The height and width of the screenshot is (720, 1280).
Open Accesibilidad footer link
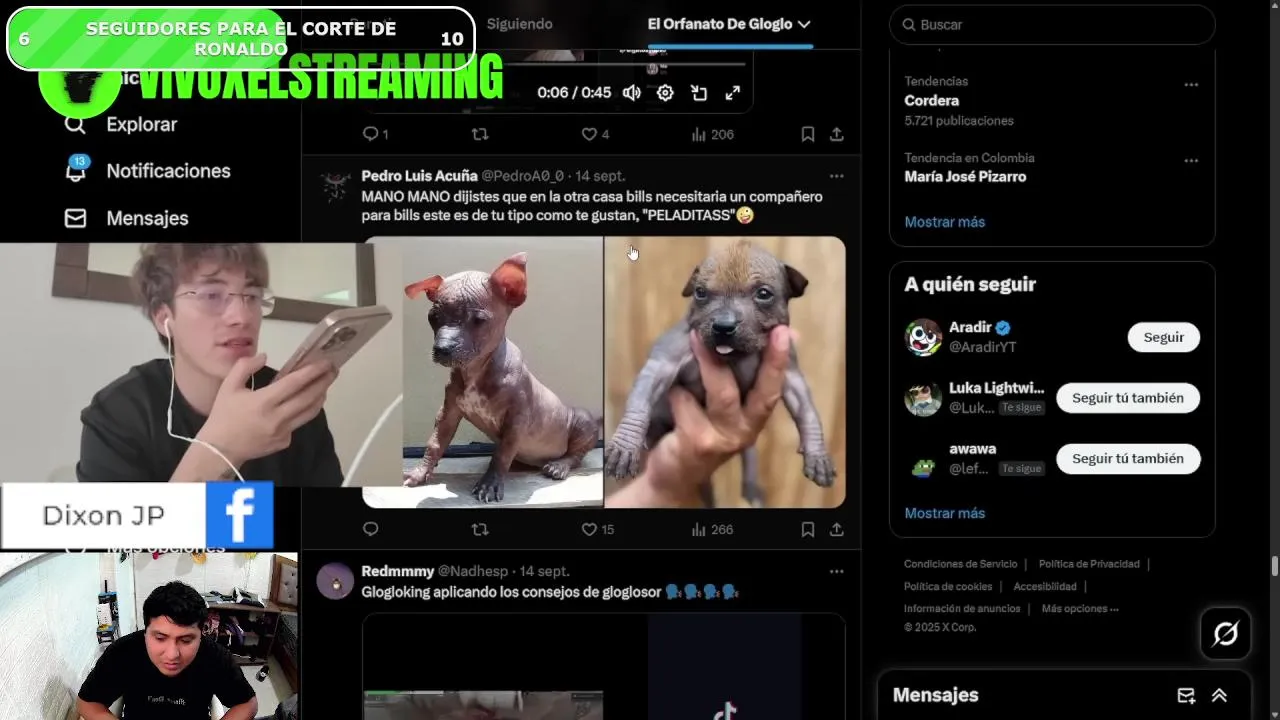tap(1045, 587)
